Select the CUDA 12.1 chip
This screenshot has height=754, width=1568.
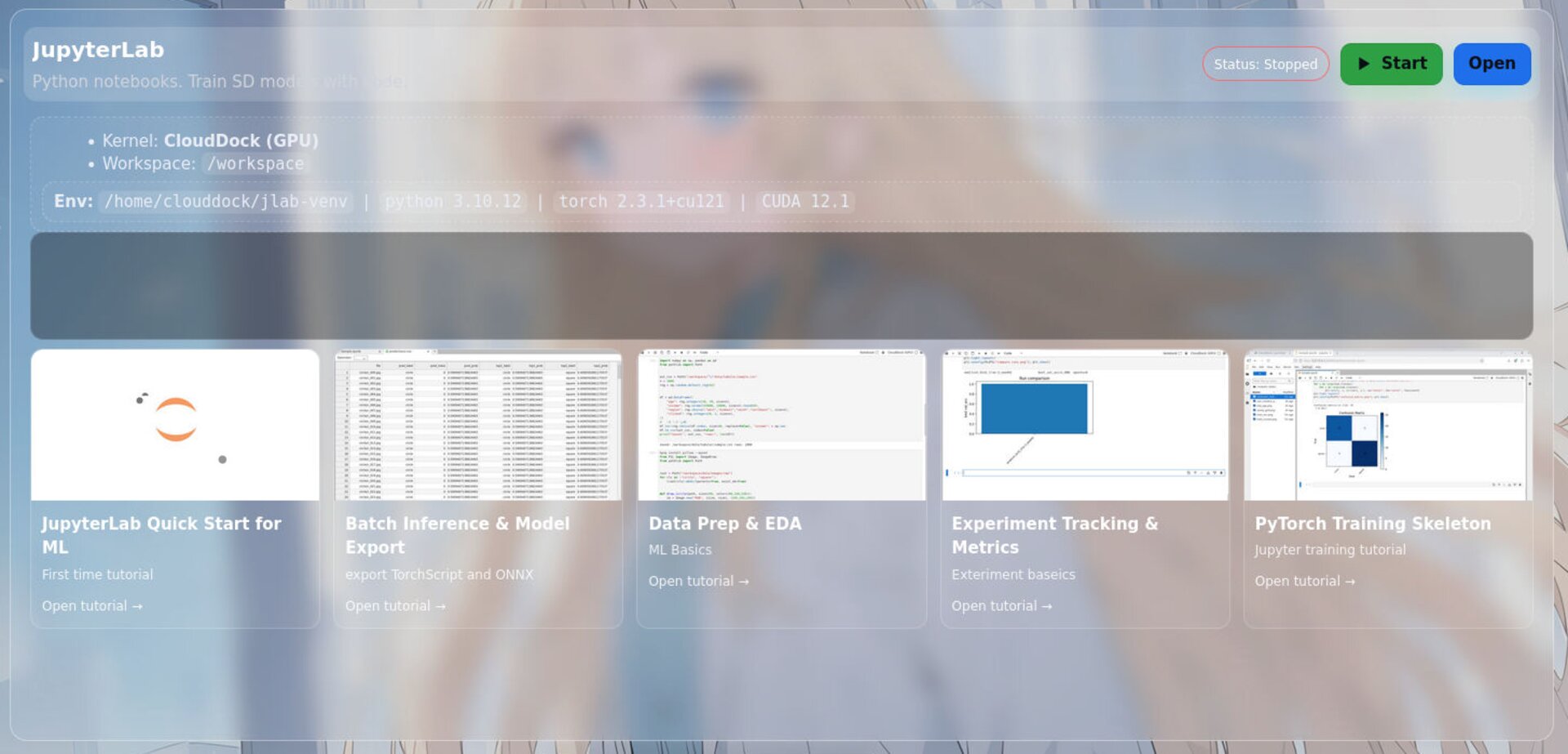click(x=805, y=202)
